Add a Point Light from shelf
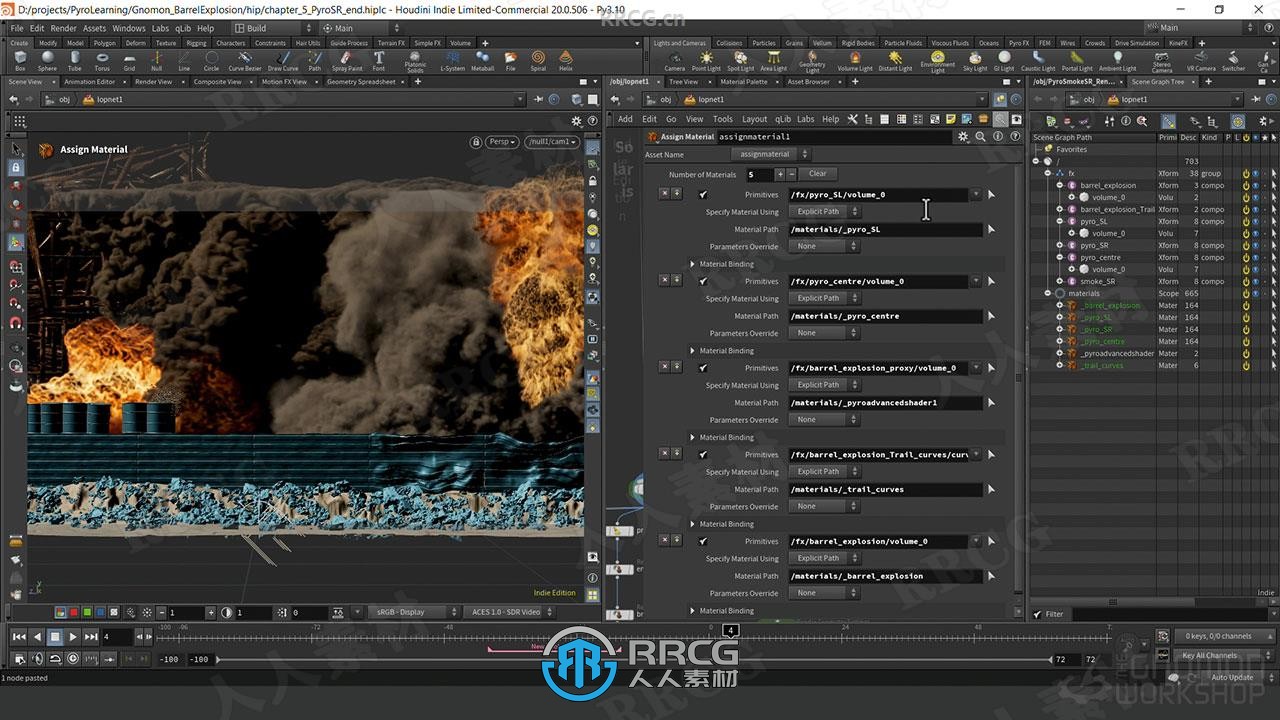 click(x=706, y=61)
